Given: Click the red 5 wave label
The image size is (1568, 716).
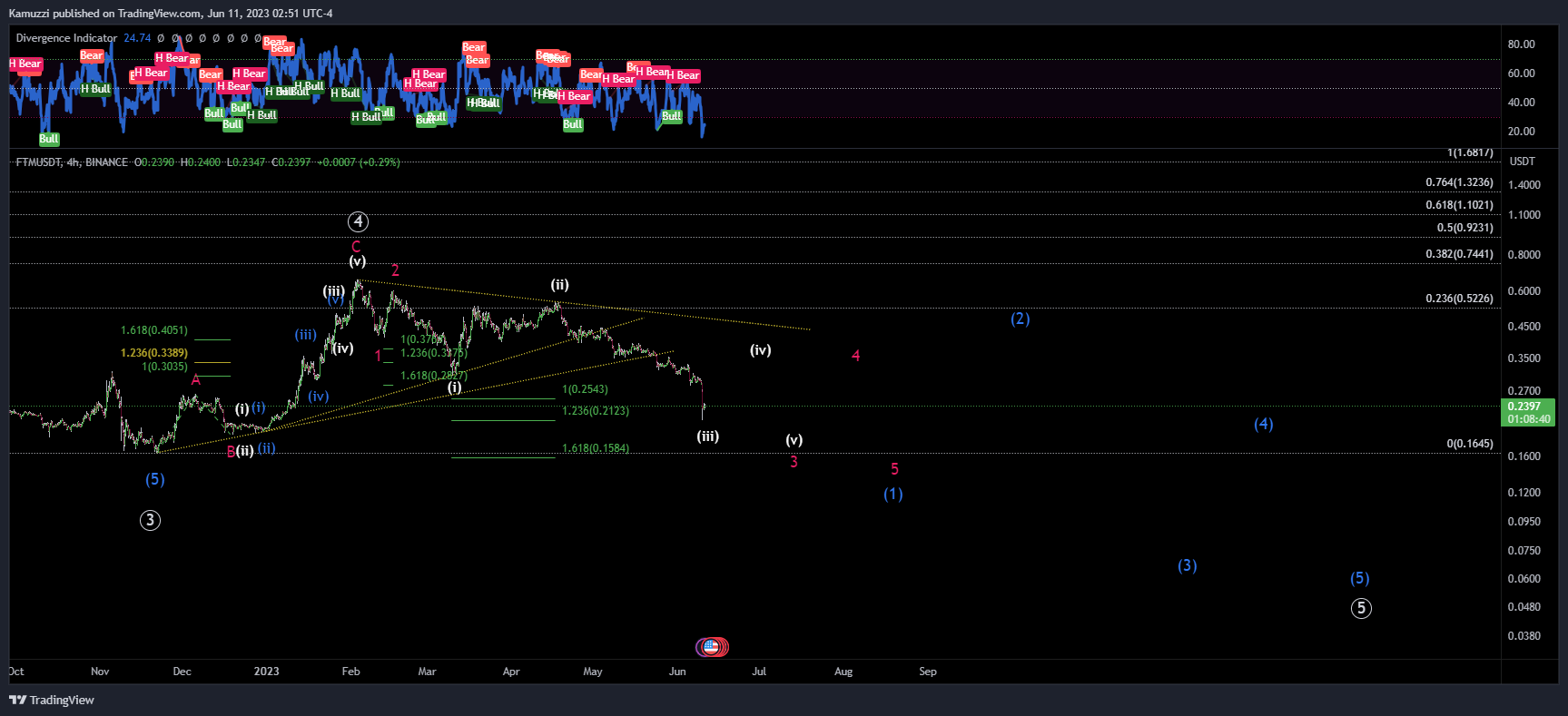Looking at the screenshot, I should point(894,469).
